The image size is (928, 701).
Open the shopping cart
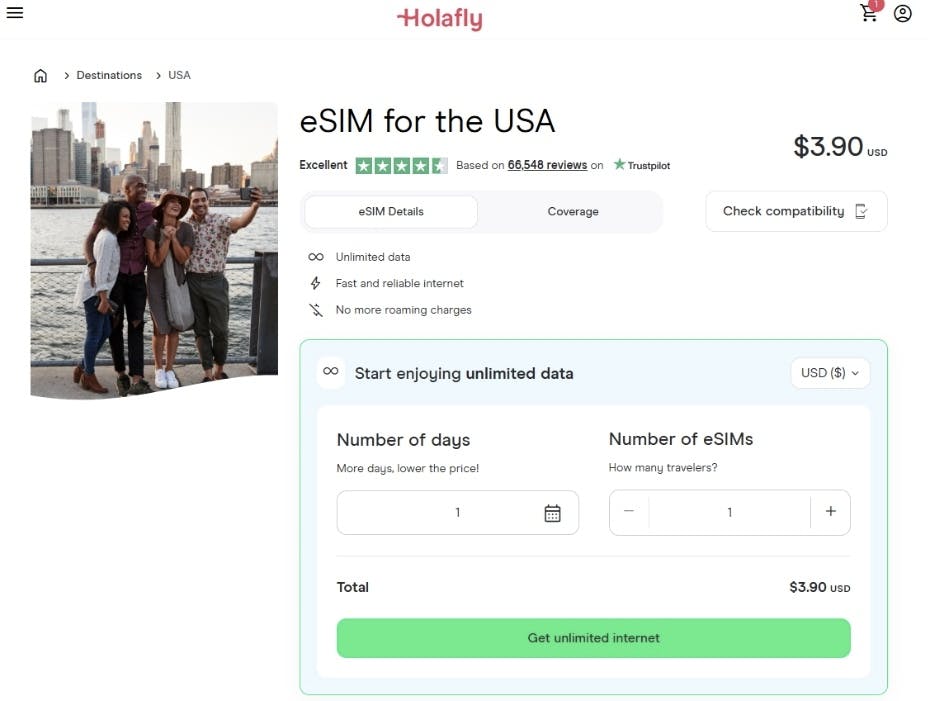868,14
